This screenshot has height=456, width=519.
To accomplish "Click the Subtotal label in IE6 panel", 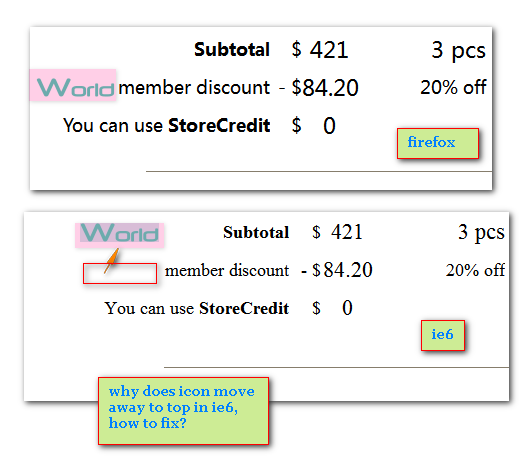I will tap(256, 232).
